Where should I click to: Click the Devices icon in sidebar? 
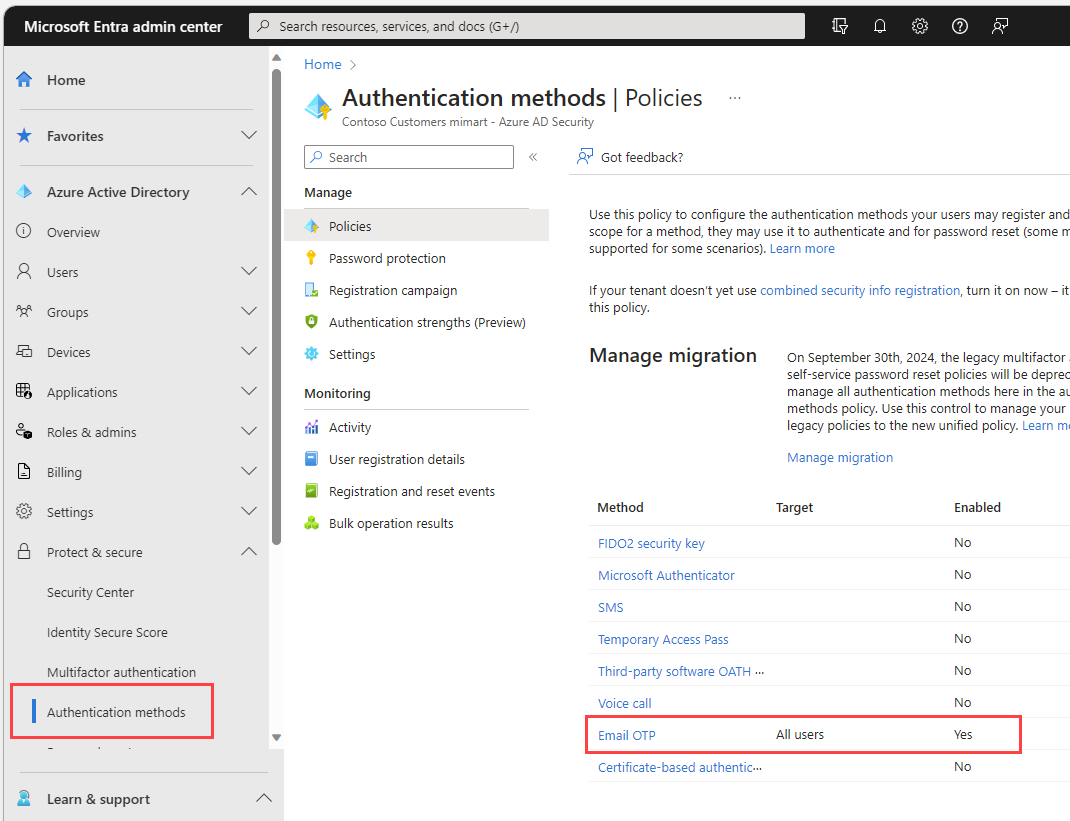24,351
